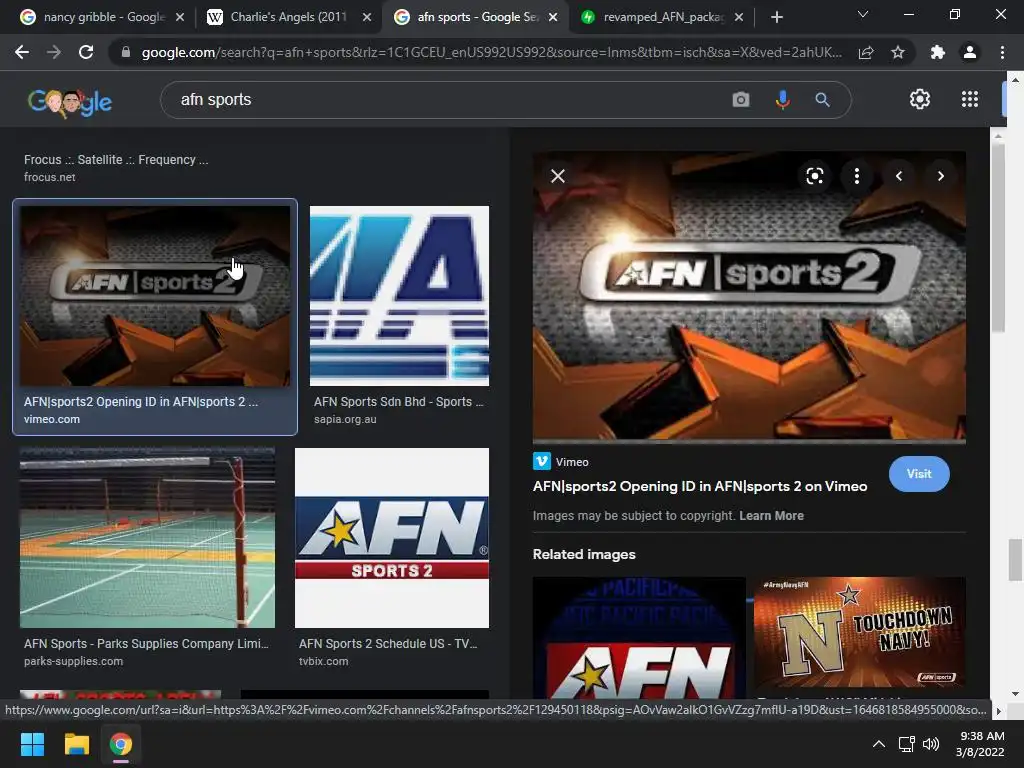The height and width of the screenshot is (768, 1024).
Task: Open the Chrome profile avatar
Action: (x=970, y=52)
